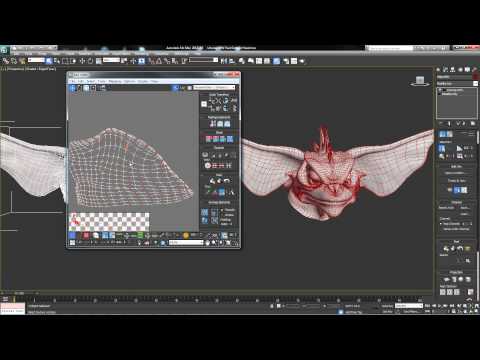The width and height of the screenshot is (480, 360).
Task: Open the Select menu in Edit UVWs window
Action: click(x=91, y=81)
